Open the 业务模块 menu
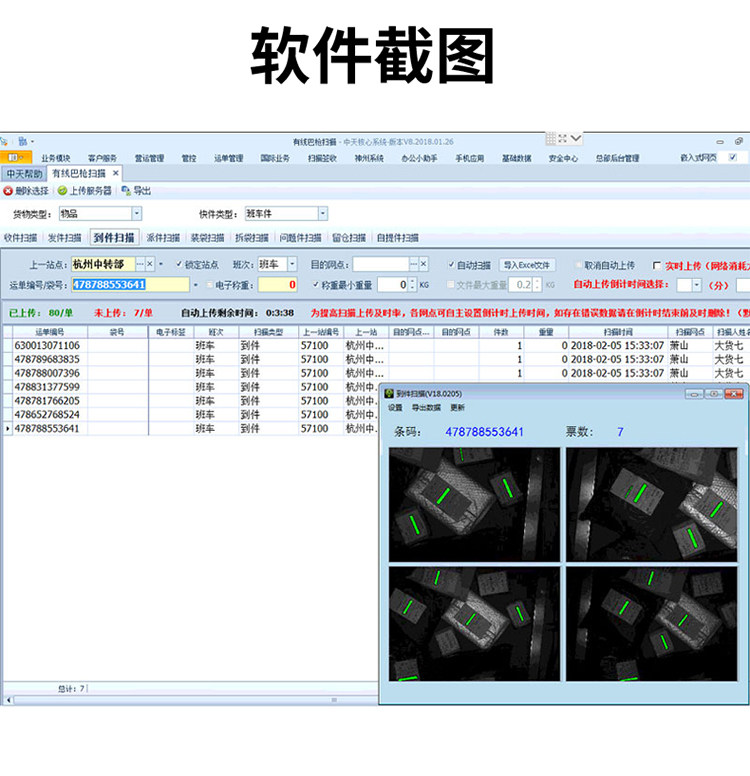Viewport: 750px width, 776px height. [55, 158]
